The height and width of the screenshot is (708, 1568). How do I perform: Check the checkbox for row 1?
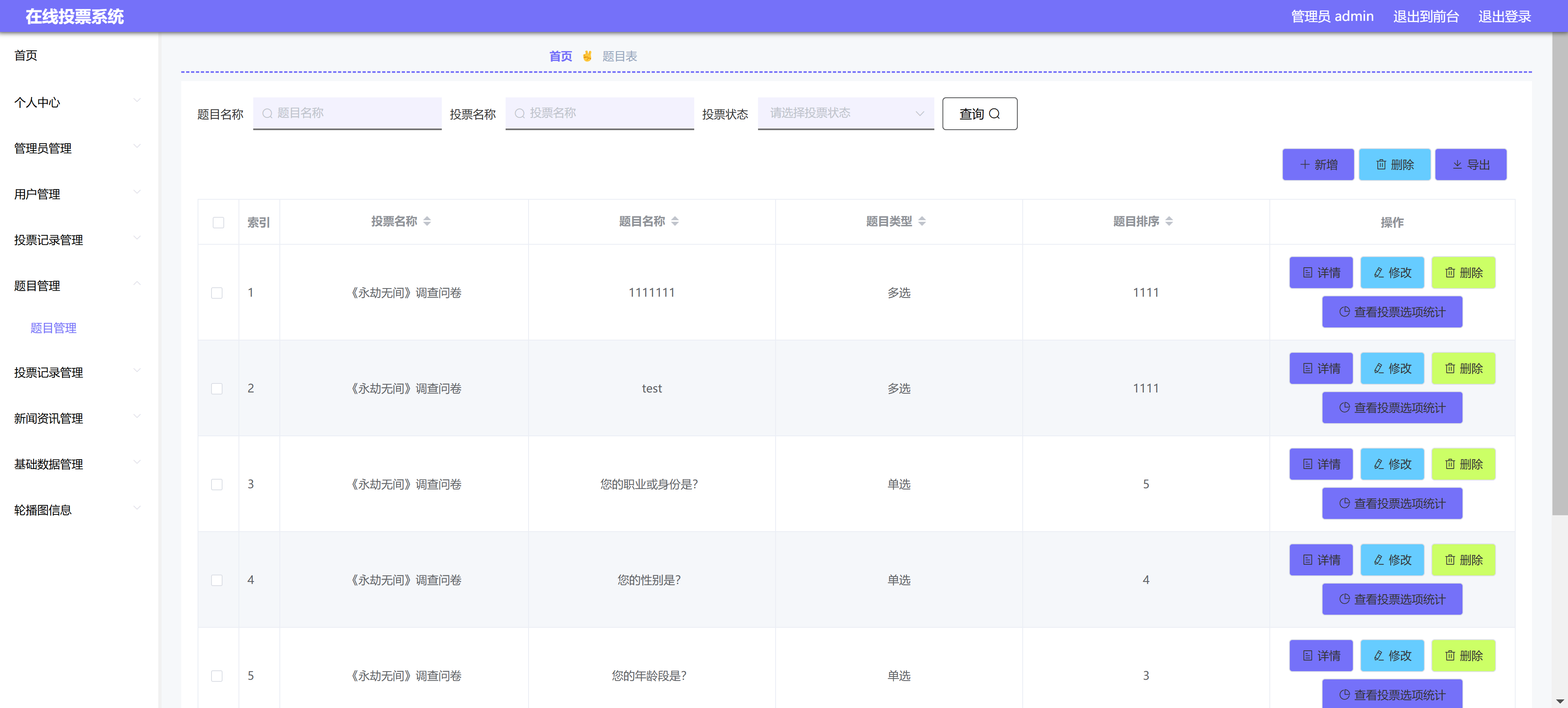pyautogui.click(x=217, y=293)
